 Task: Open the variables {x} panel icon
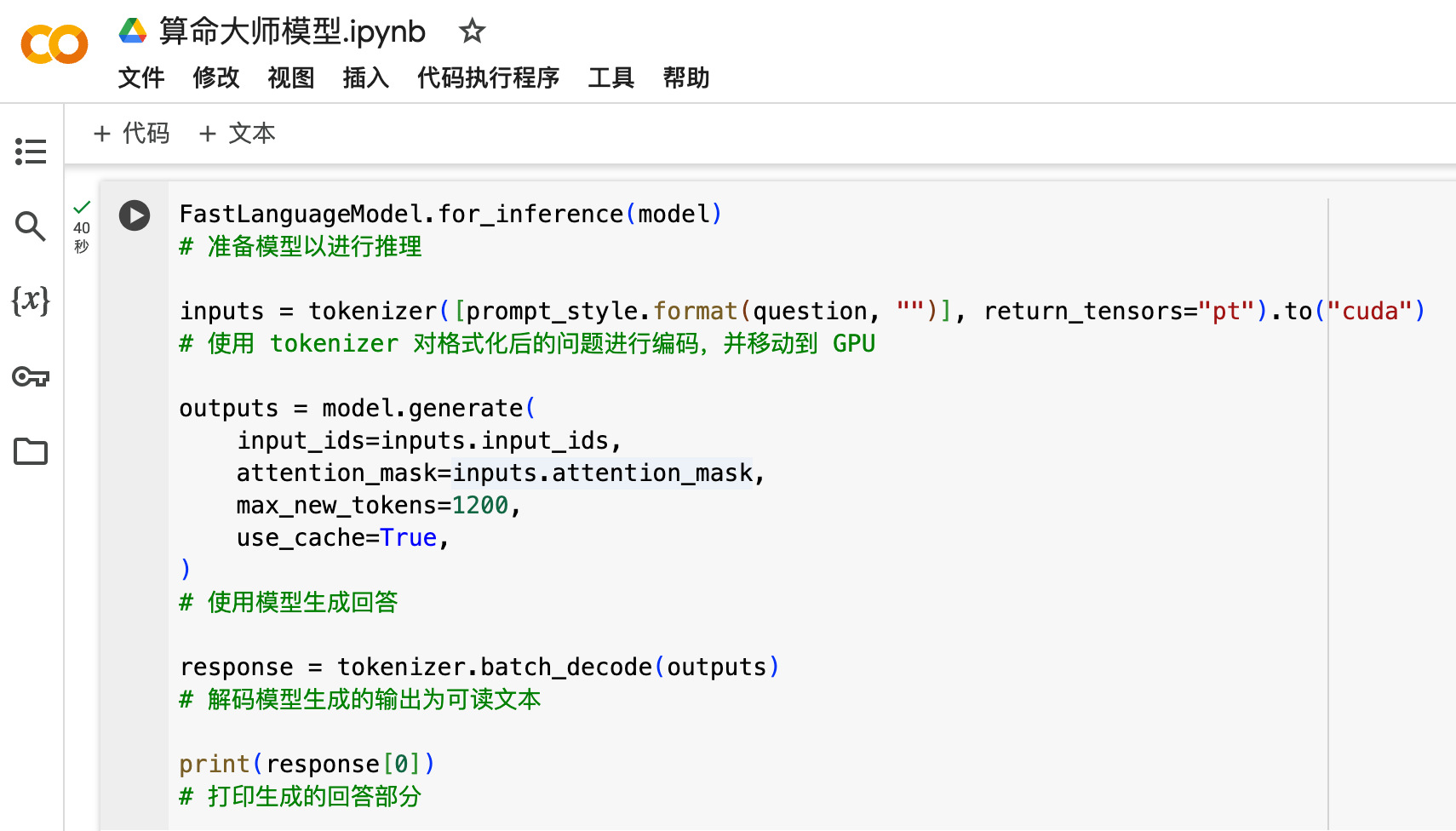(31, 301)
